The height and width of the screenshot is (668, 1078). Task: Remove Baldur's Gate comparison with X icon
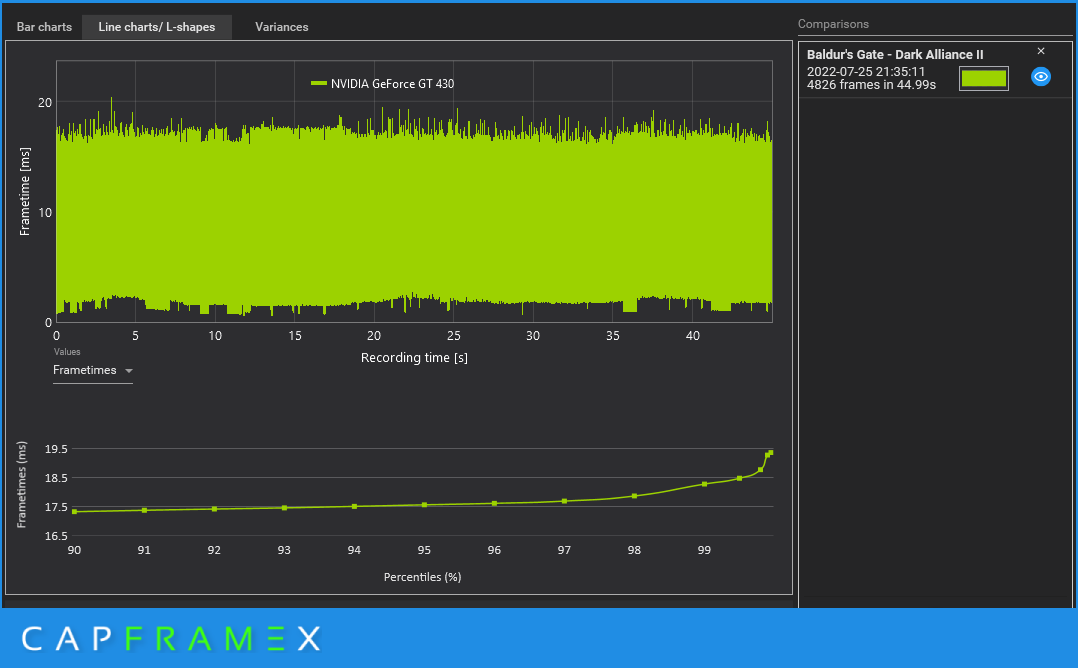1040,52
